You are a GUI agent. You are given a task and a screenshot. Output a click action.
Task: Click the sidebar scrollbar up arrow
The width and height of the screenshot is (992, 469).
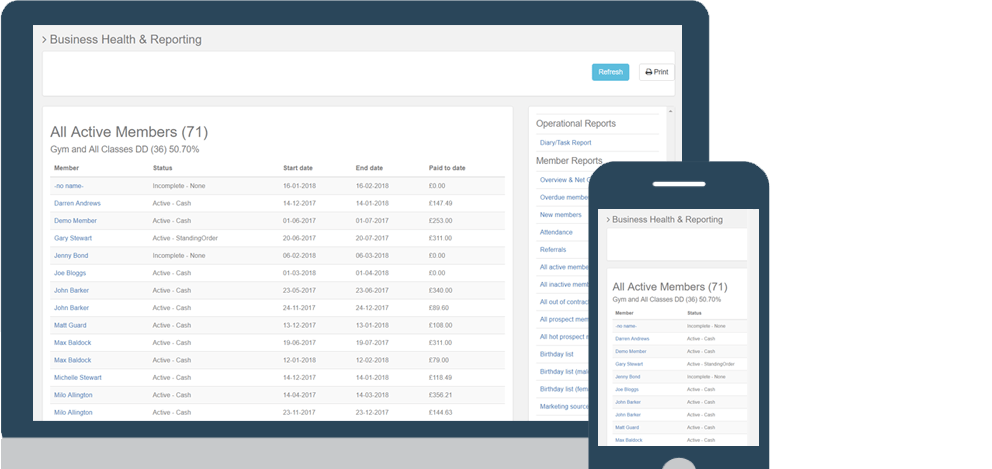pyautogui.click(x=670, y=111)
